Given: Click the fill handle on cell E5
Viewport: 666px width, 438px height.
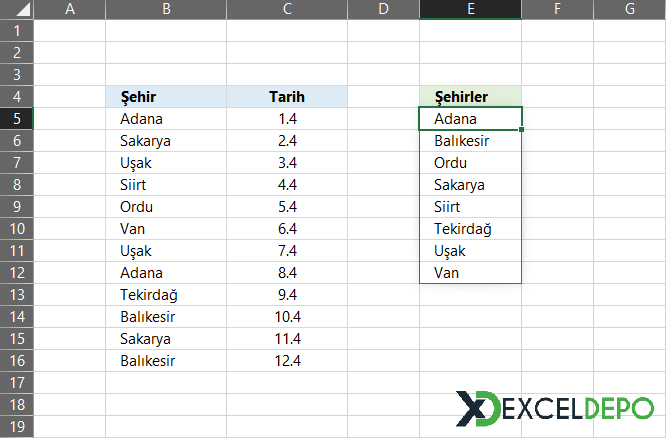Looking at the screenshot, I should 522,130.
